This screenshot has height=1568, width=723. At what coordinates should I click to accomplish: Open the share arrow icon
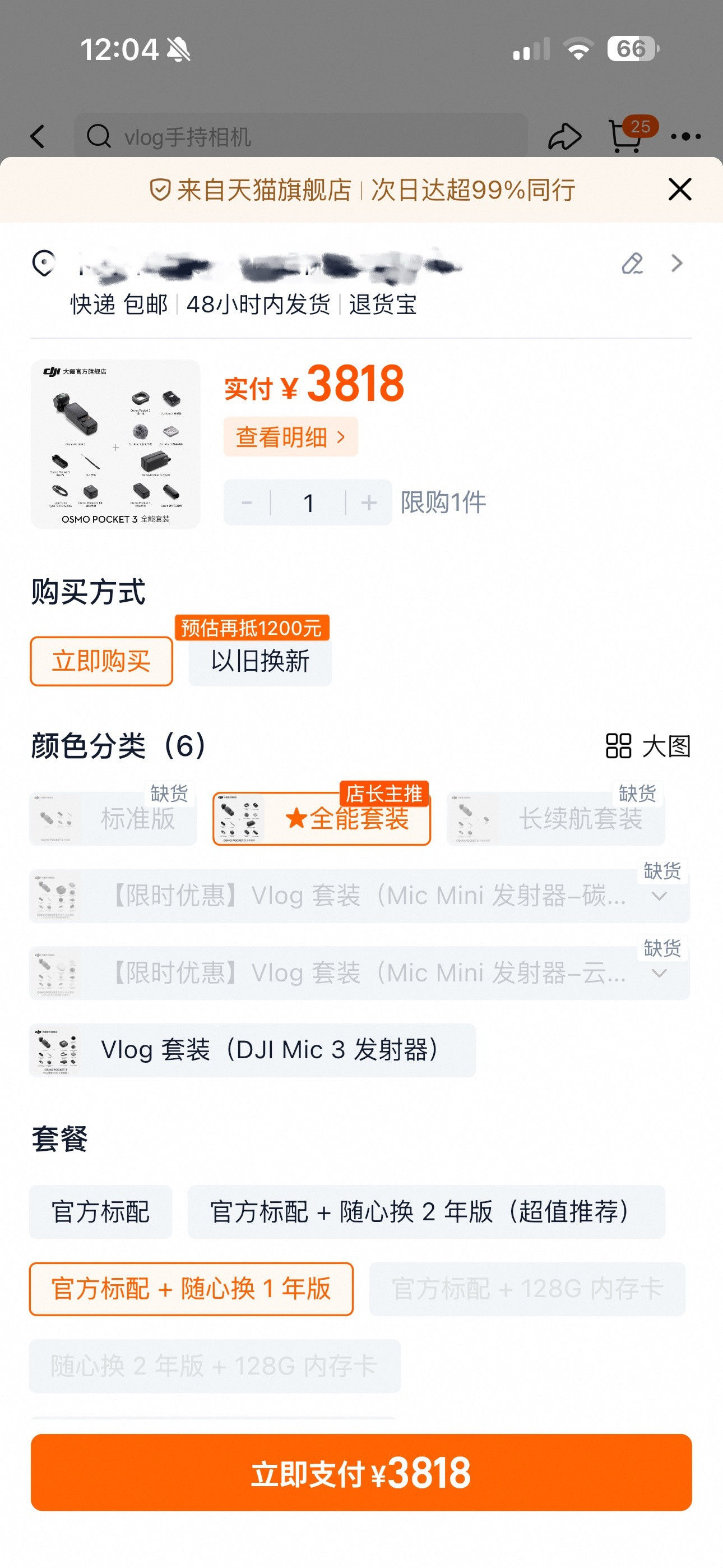pos(564,136)
